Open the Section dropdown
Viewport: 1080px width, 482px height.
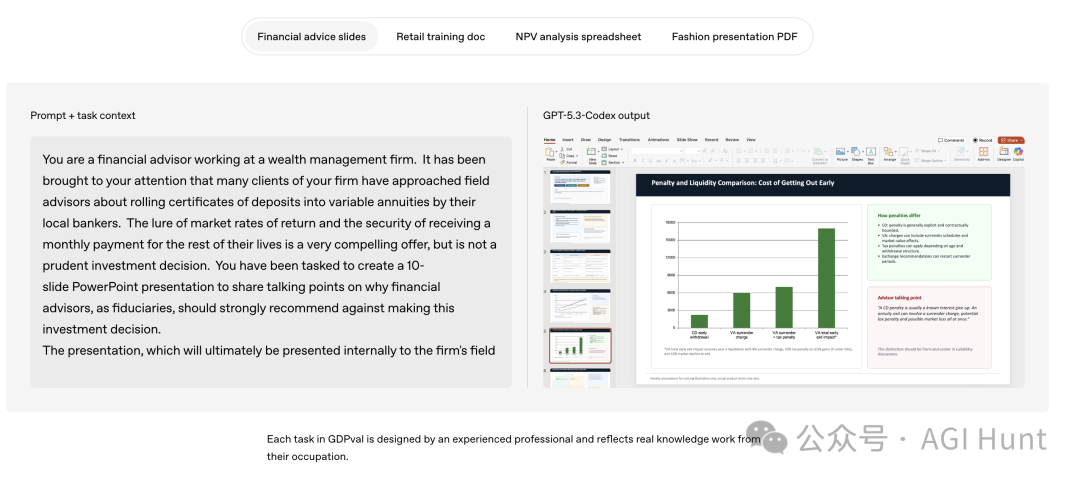click(x=613, y=163)
